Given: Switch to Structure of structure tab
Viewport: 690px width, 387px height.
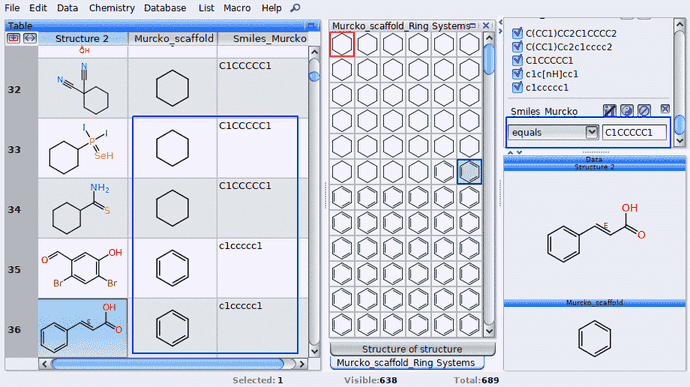Looking at the screenshot, I should tap(412, 349).
